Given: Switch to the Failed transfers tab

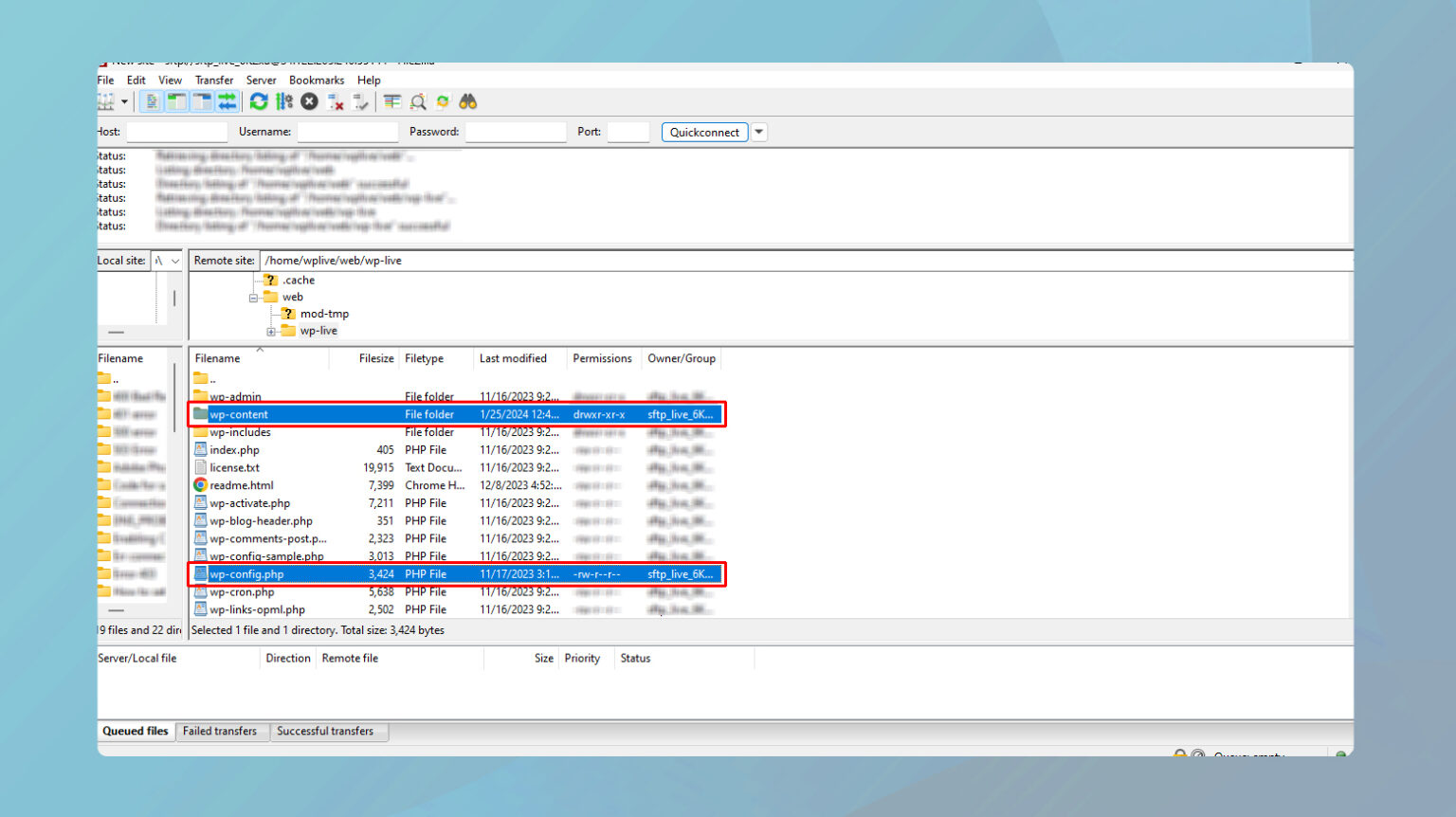Looking at the screenshot, I should tap(222, 731).
